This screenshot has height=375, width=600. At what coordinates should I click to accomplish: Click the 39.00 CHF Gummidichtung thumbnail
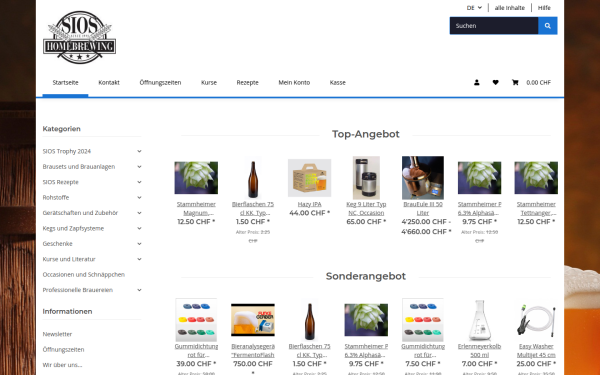click(x=196, y=320)
